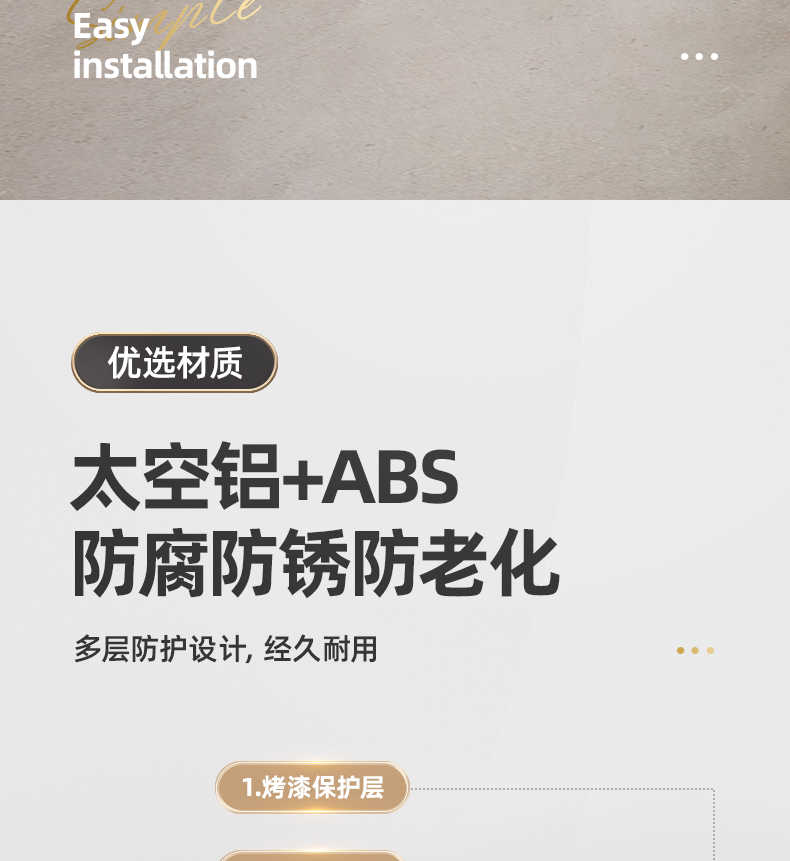Click the white three-dot icon at top
This screenshot has width=790, height=861.
coord(699,57)
